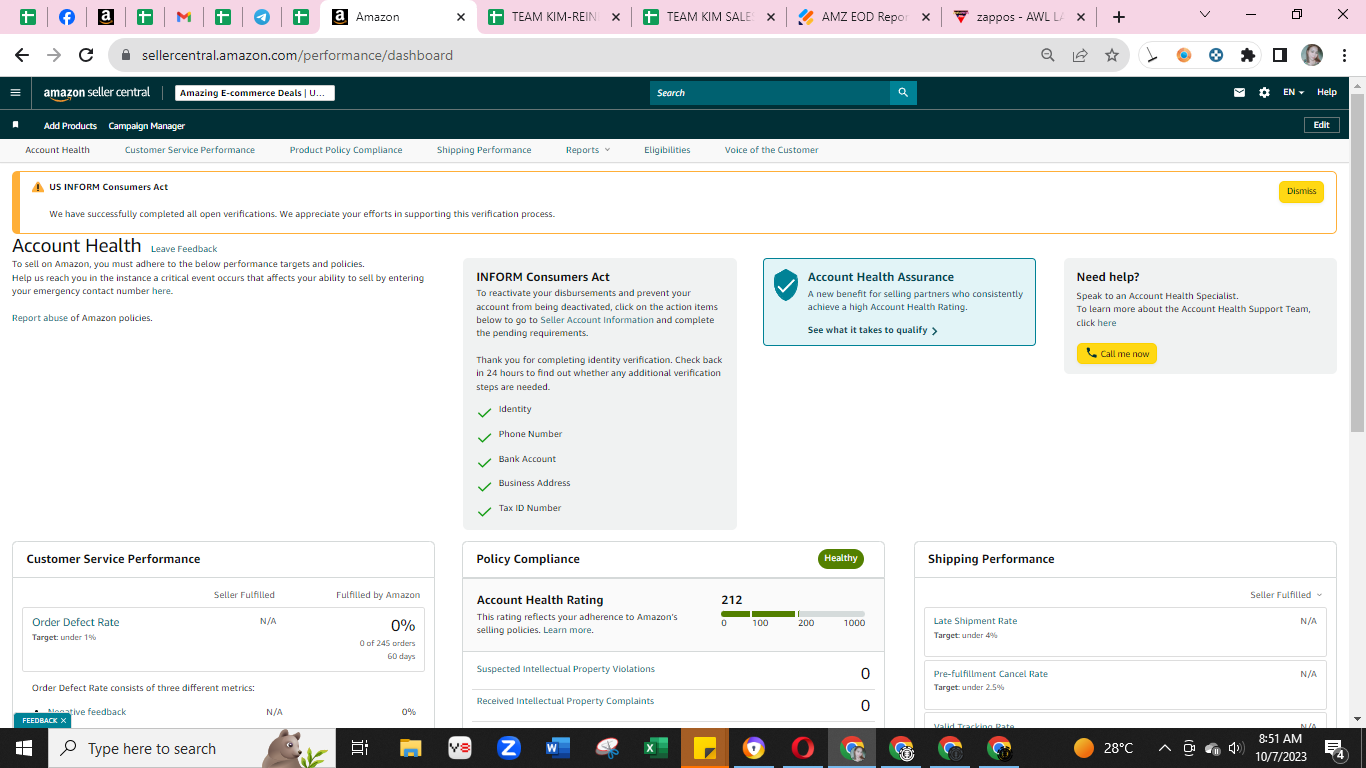The image size is (1366, 768).
Task: Open Customer Service Performance in the navigation bar
Action: pyautogui.click(x=190, y=150)
